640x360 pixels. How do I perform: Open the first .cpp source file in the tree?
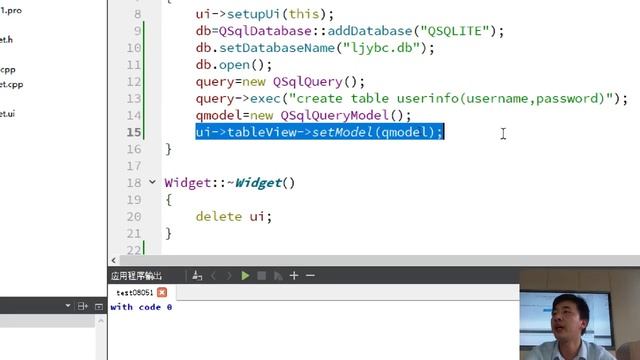point(8,69)
